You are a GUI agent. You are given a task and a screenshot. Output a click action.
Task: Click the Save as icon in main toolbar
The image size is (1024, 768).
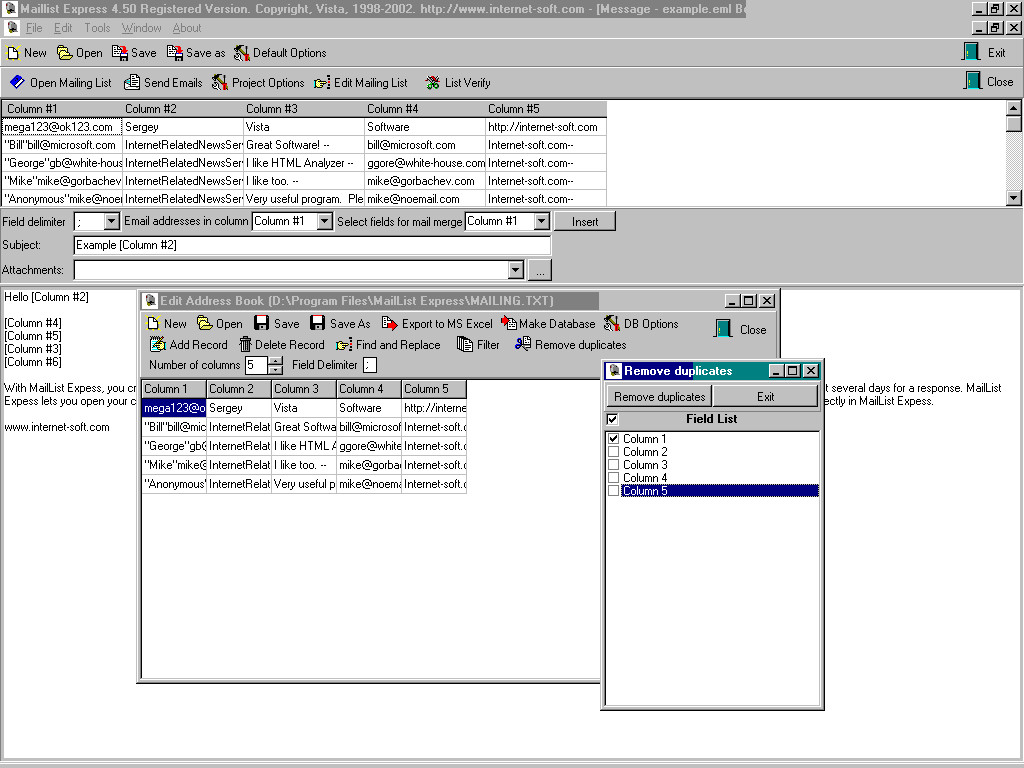(x=174, y=53)
